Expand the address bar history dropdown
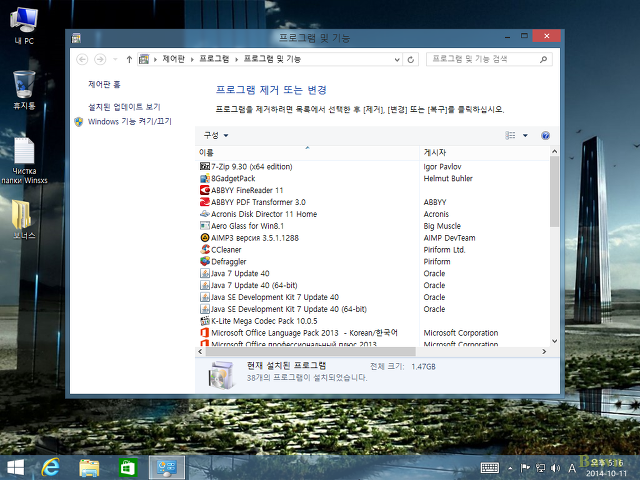The height and width of the screenshot is (480, 640). [x=397, y=60]
